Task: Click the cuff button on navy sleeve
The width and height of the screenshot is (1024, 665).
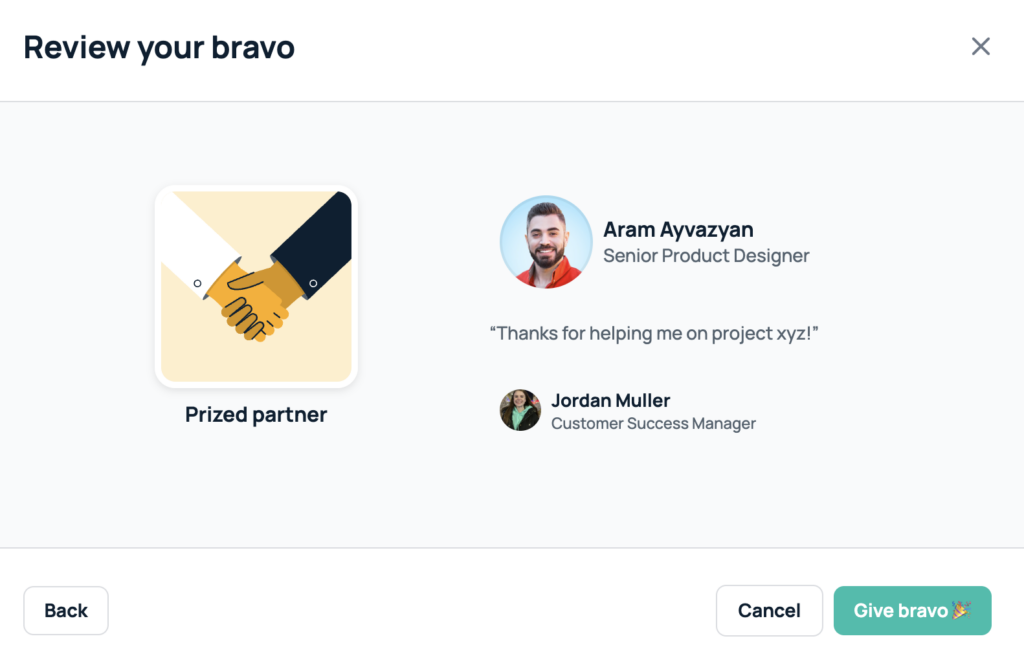Action: pyautogui.click(x=313, y=284)
